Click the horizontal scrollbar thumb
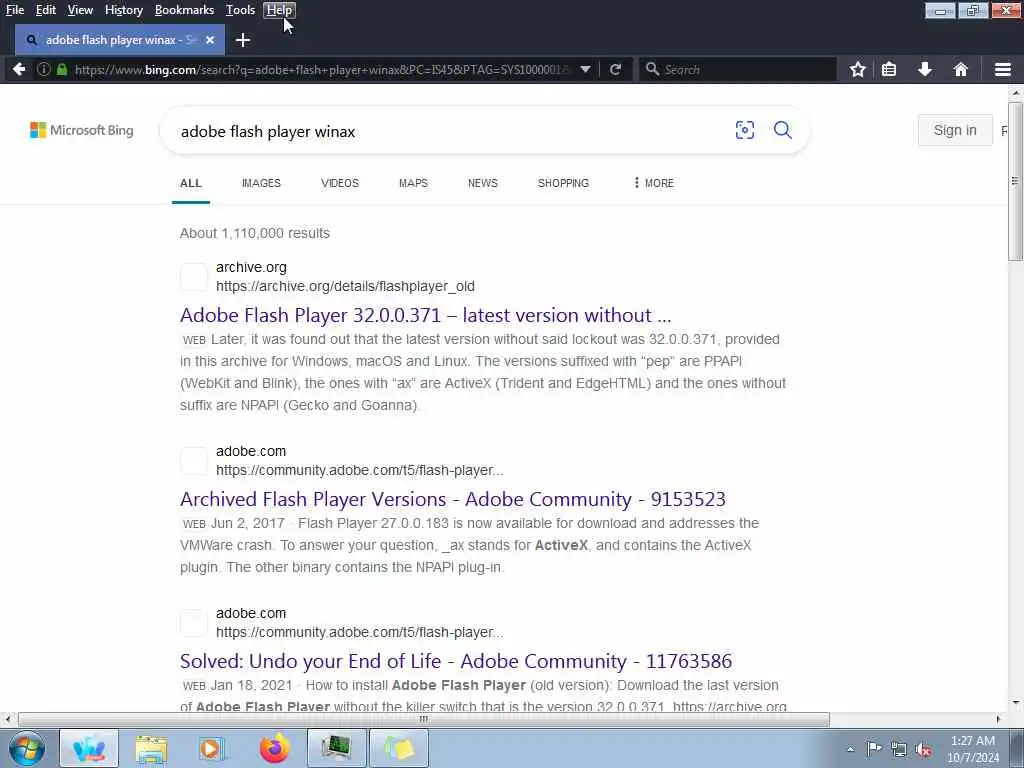This screenshot has height=768, width=1024. pyautogui.click(x=424, y=719)
